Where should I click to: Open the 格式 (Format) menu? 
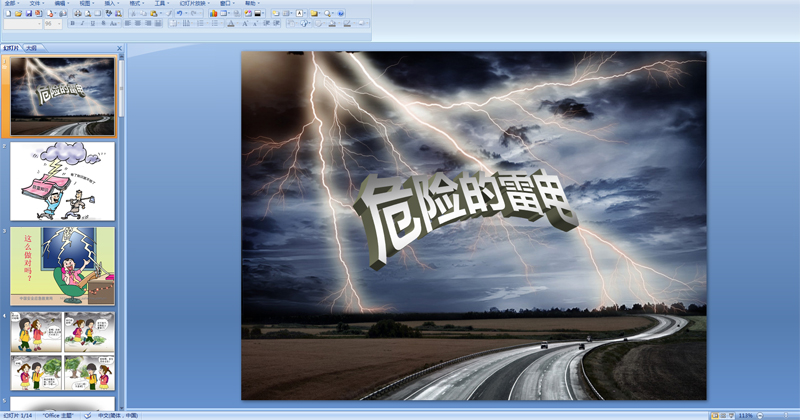[x=136, y=3]
